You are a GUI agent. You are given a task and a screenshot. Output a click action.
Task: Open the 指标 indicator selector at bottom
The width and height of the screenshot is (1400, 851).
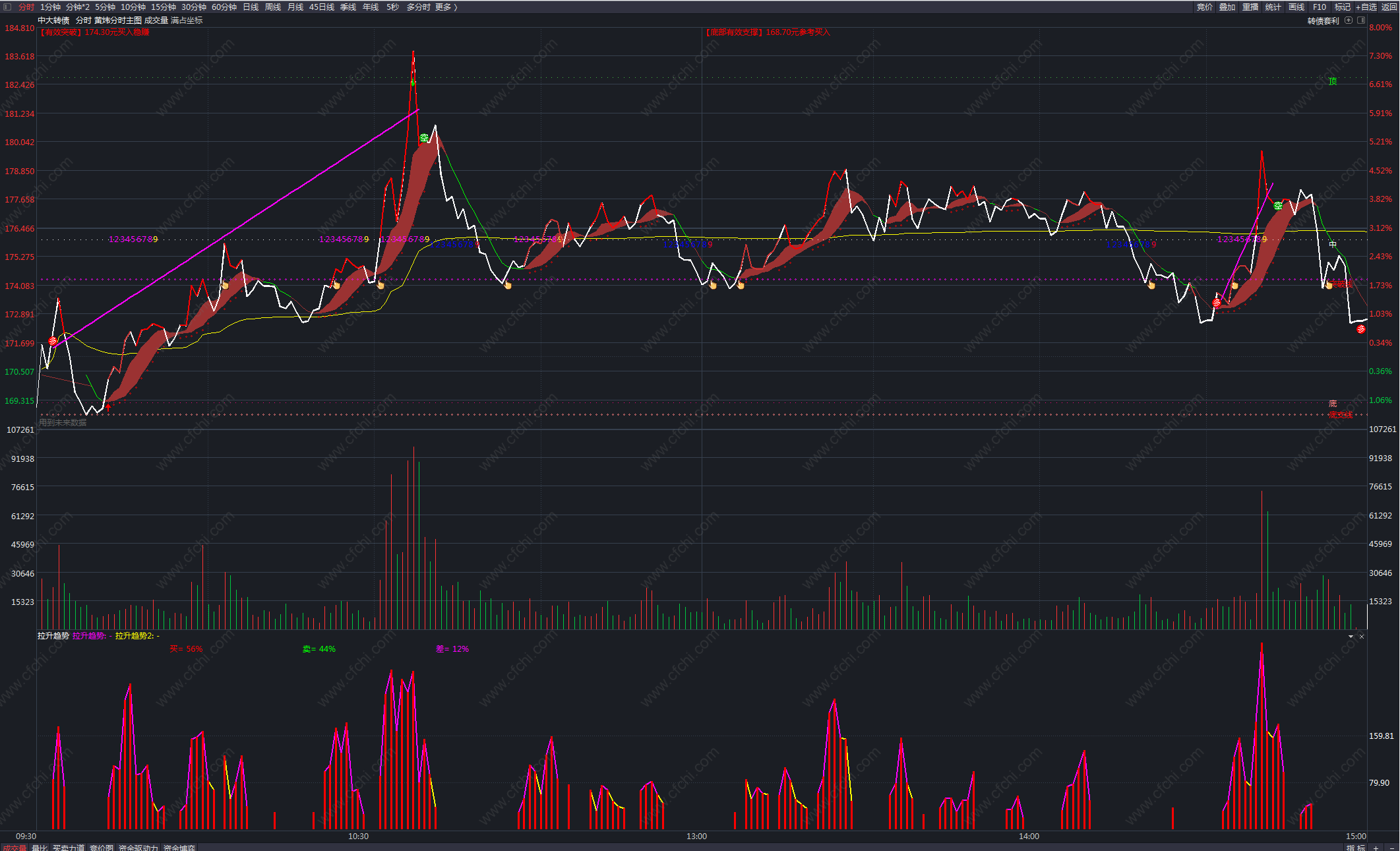coord(1356,848)
